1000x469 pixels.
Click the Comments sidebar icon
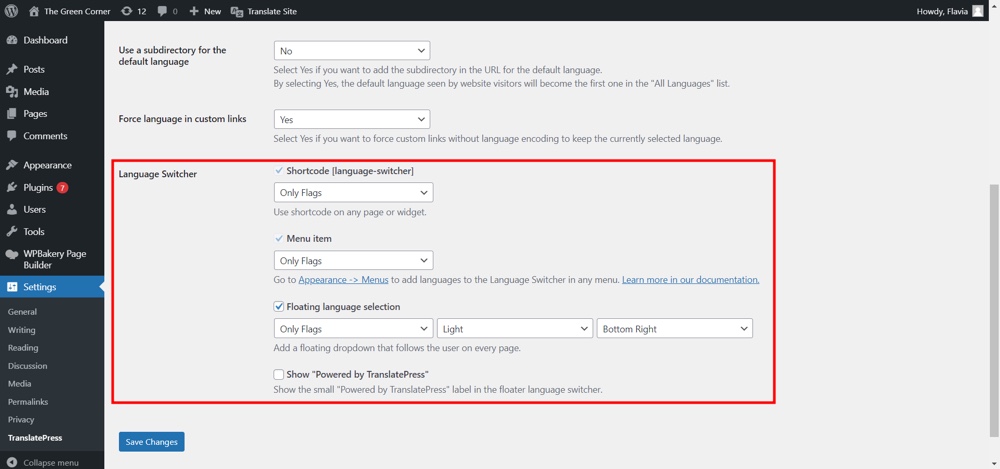tap(11, 136)
